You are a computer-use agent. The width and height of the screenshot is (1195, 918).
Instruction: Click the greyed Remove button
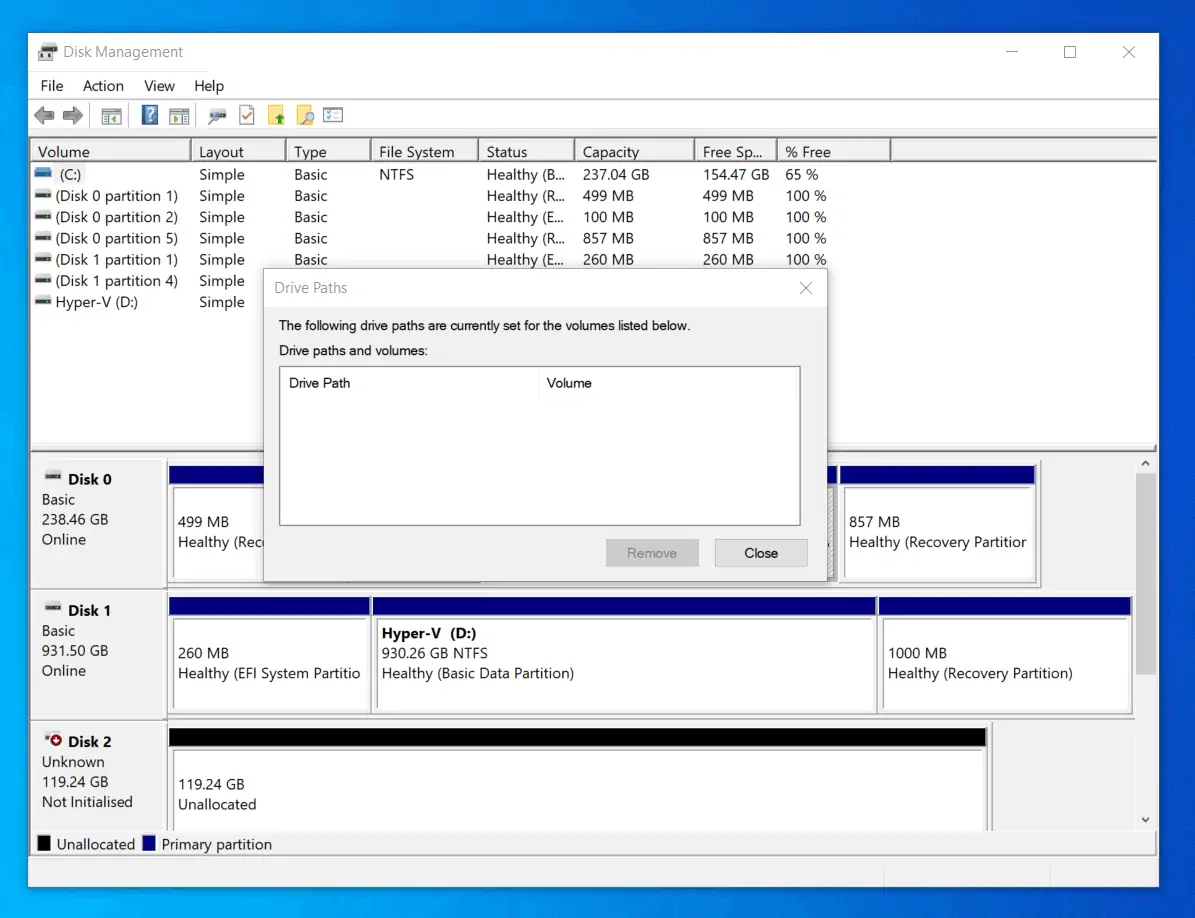coord(652,553)
